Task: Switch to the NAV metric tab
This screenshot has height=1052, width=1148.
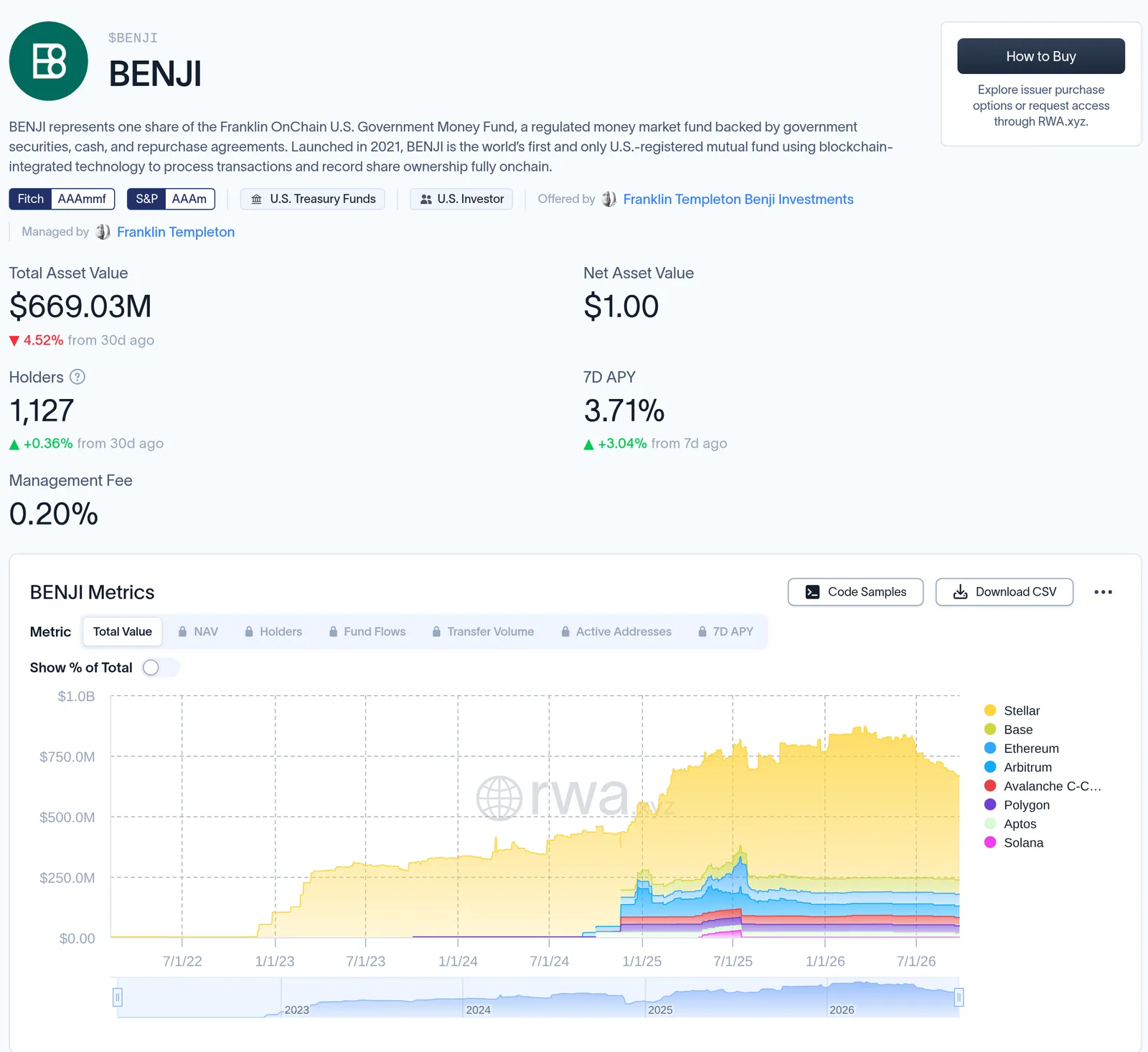Action: point(198,631)
